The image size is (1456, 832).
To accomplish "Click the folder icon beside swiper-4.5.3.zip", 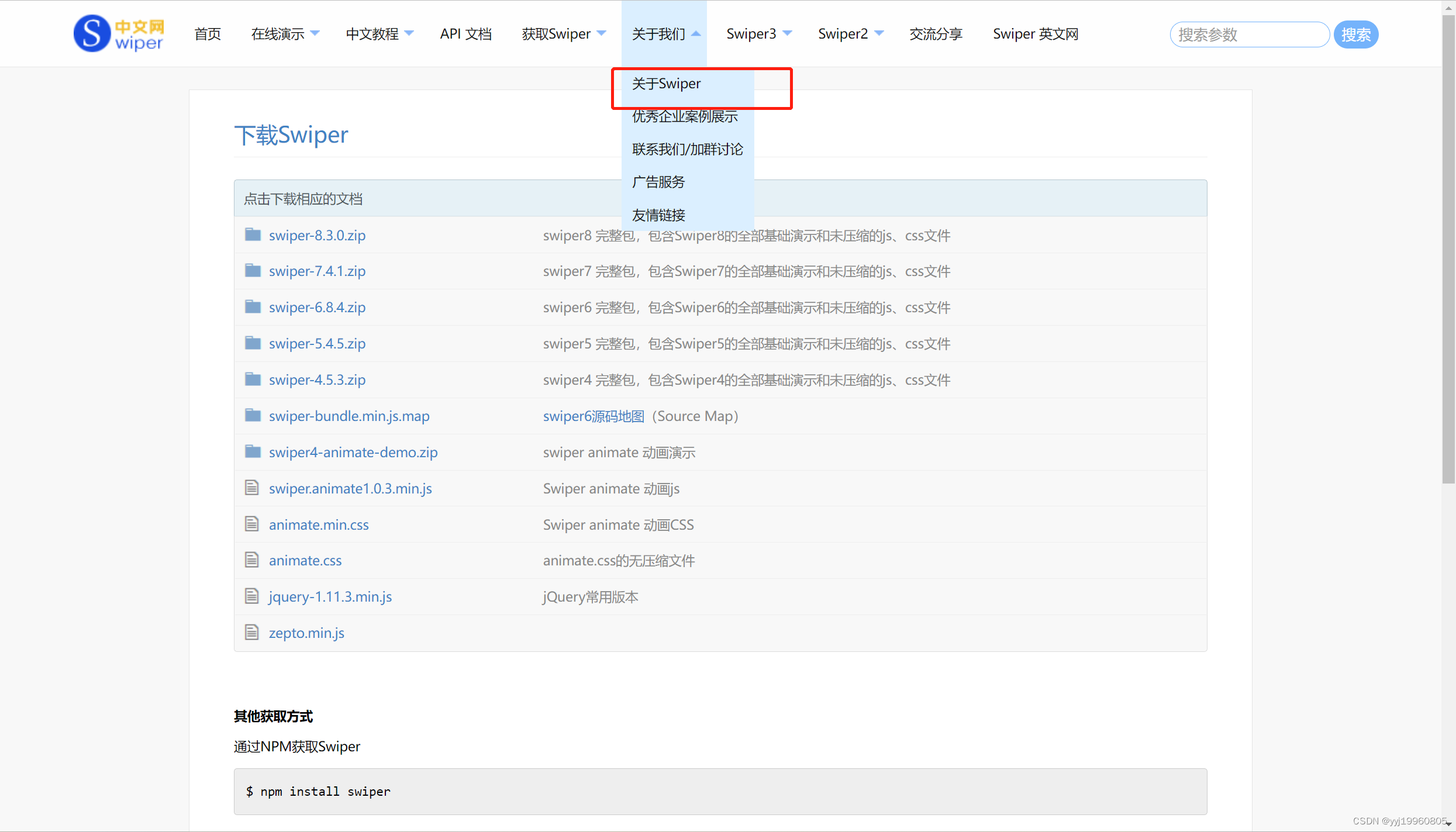I will click(x=253, y=379).
